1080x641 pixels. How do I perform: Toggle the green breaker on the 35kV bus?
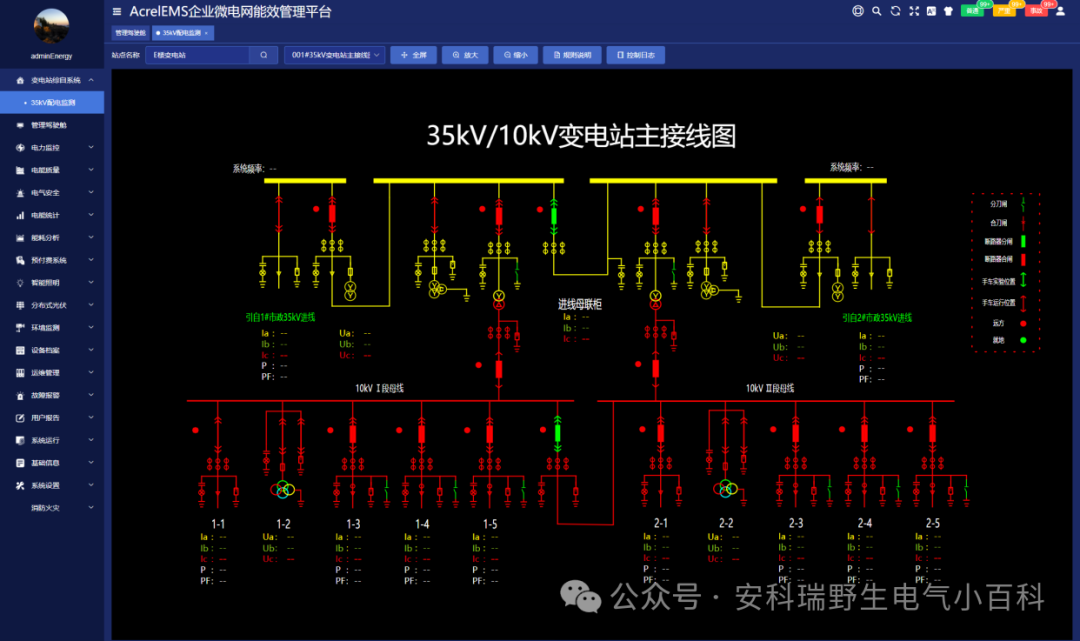point(554,217)
